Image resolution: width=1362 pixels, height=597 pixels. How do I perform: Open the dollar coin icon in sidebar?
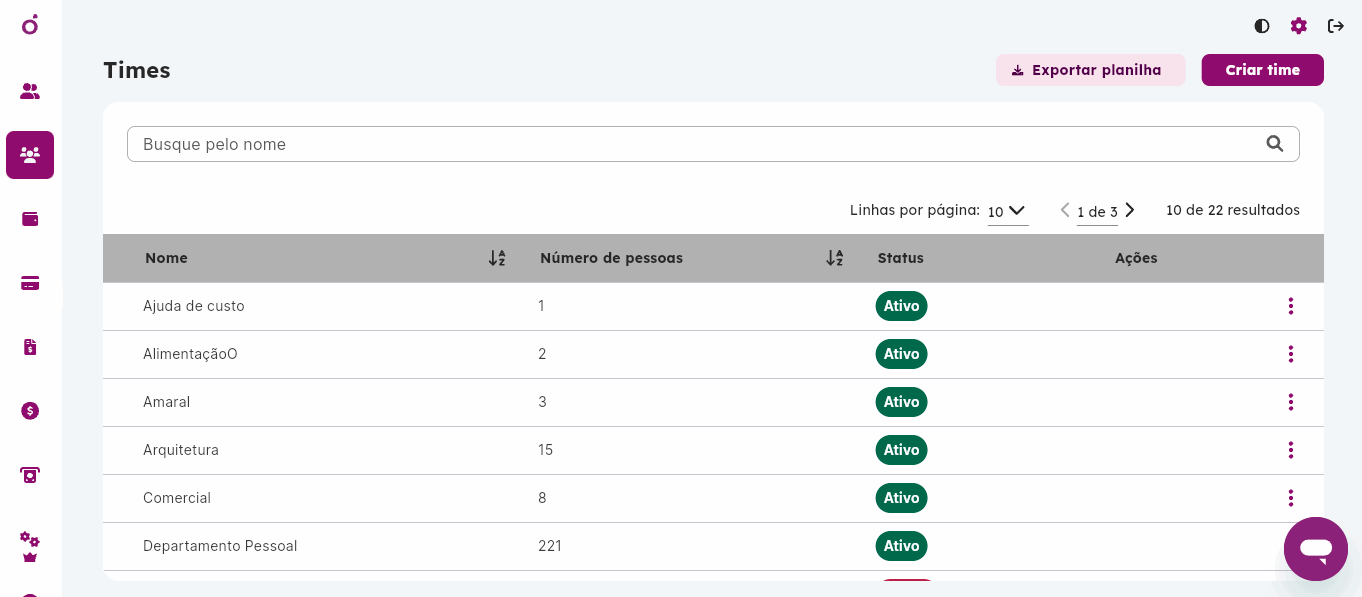click(30, 411)
